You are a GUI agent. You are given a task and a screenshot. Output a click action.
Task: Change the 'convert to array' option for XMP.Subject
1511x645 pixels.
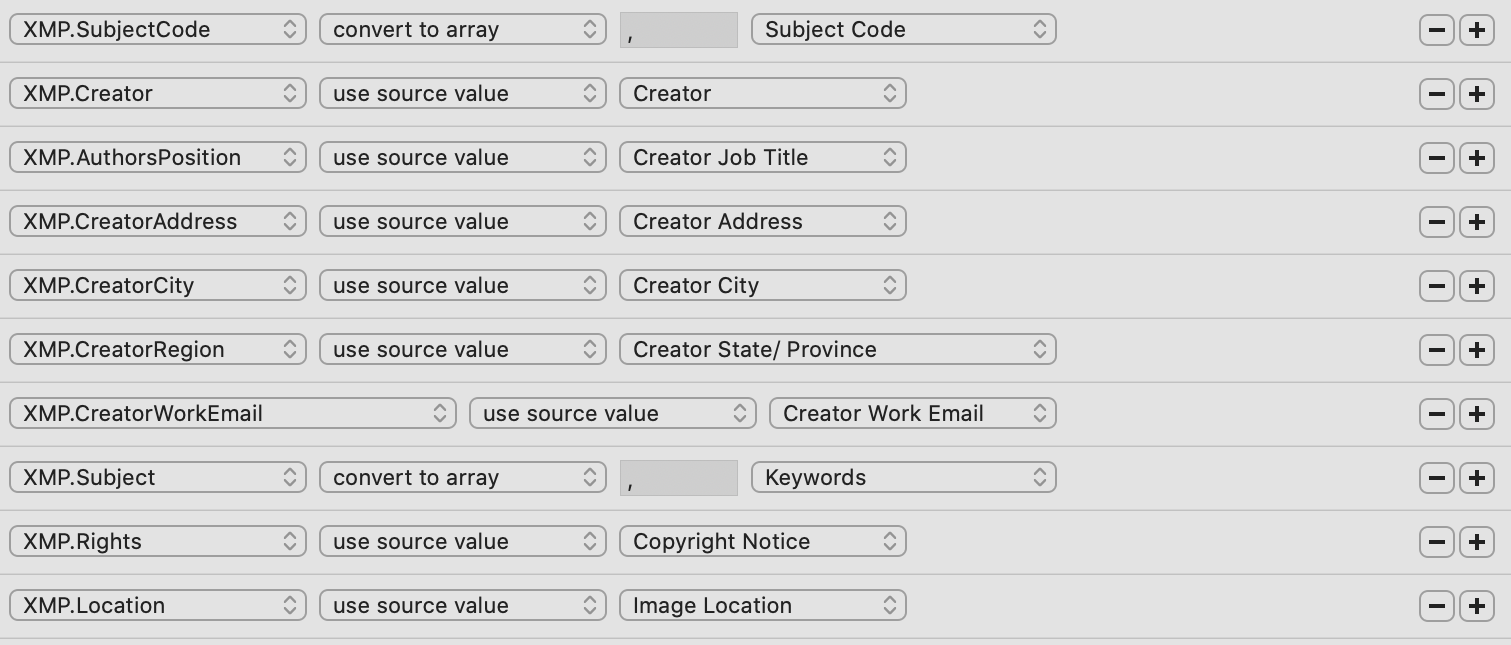pos(462,478)
